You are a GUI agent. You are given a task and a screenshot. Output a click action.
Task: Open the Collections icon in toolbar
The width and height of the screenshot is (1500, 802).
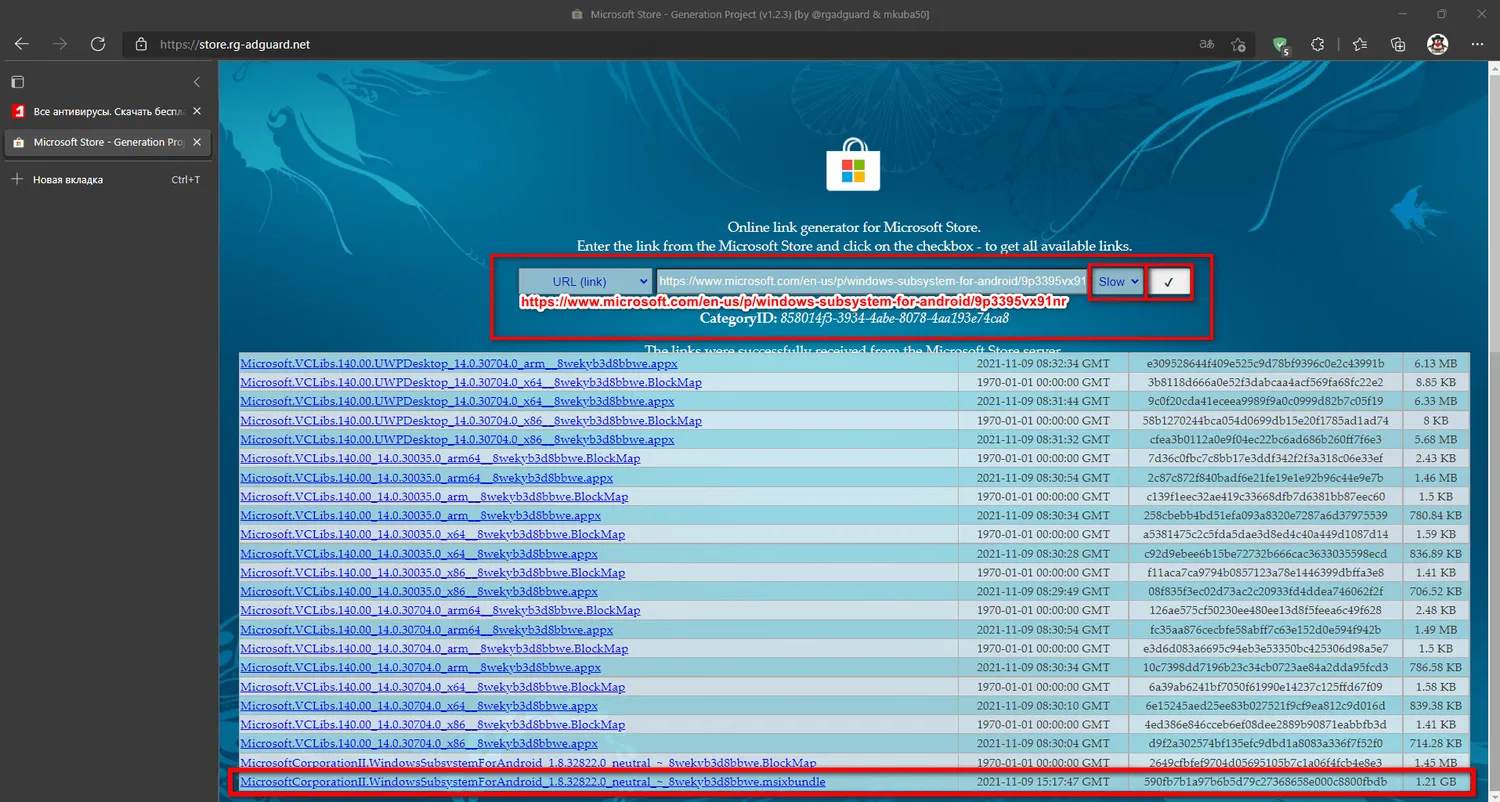point(1398,44)
